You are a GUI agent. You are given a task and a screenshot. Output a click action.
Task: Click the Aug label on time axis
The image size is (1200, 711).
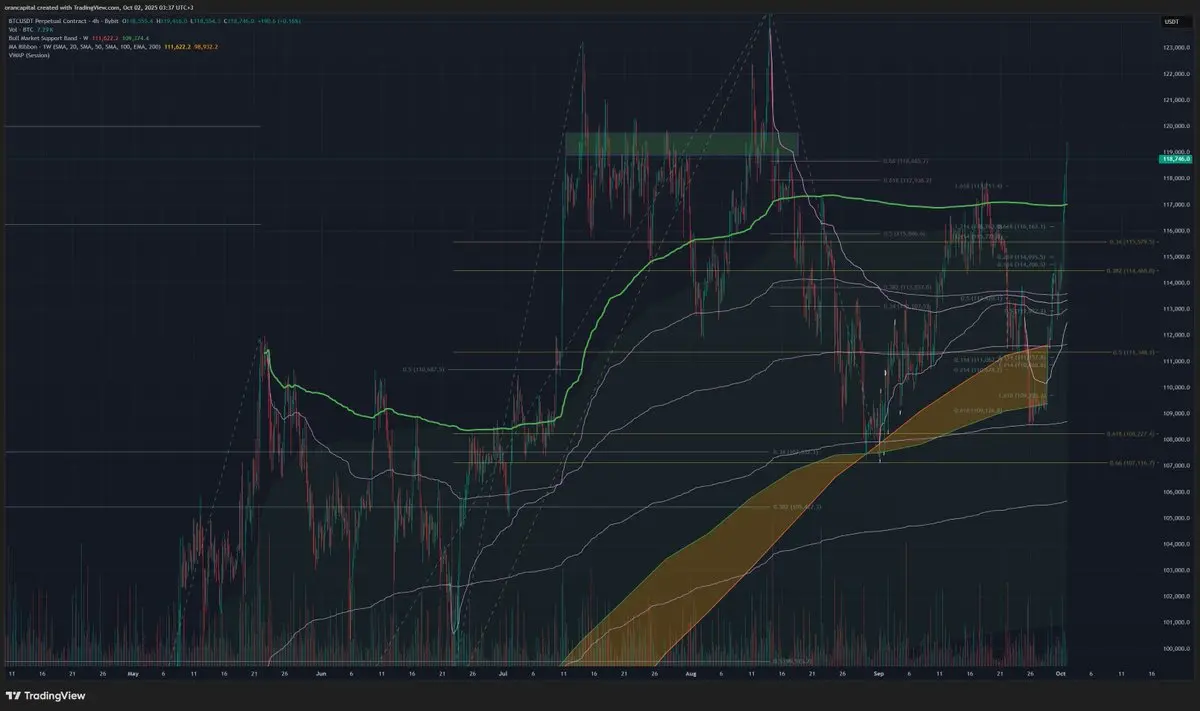[690, 674]
